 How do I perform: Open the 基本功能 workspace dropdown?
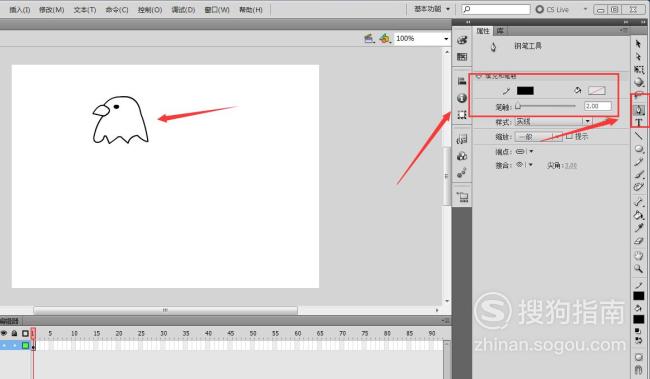[432, 9]
